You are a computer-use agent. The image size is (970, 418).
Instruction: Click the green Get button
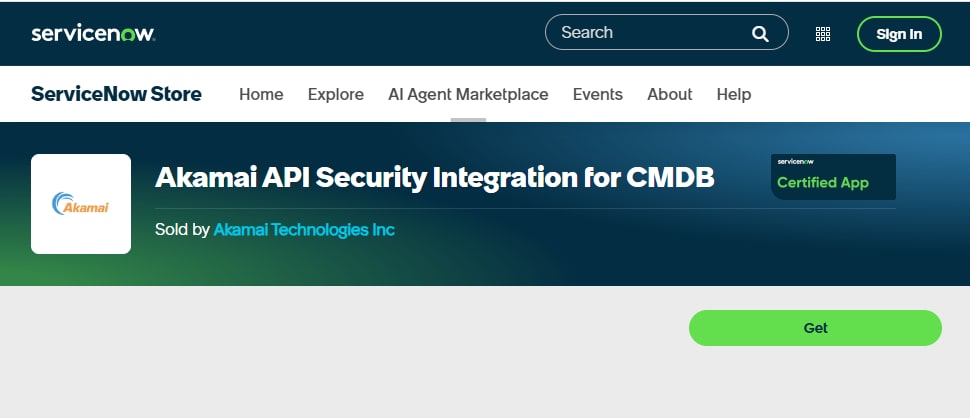tap(815, 328)
